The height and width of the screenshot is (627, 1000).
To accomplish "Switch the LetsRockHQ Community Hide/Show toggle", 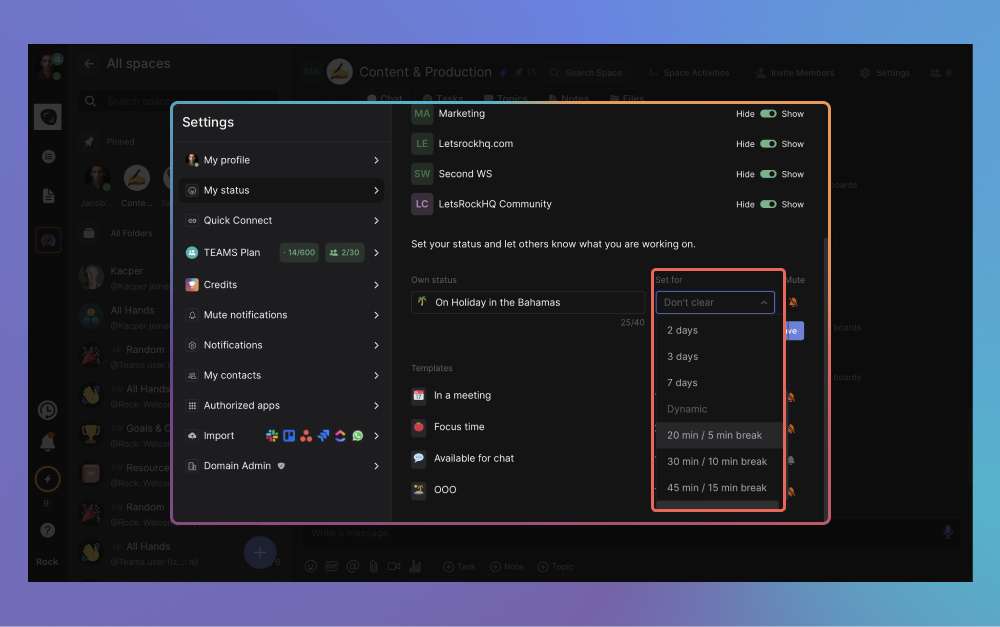I will 768,204.
